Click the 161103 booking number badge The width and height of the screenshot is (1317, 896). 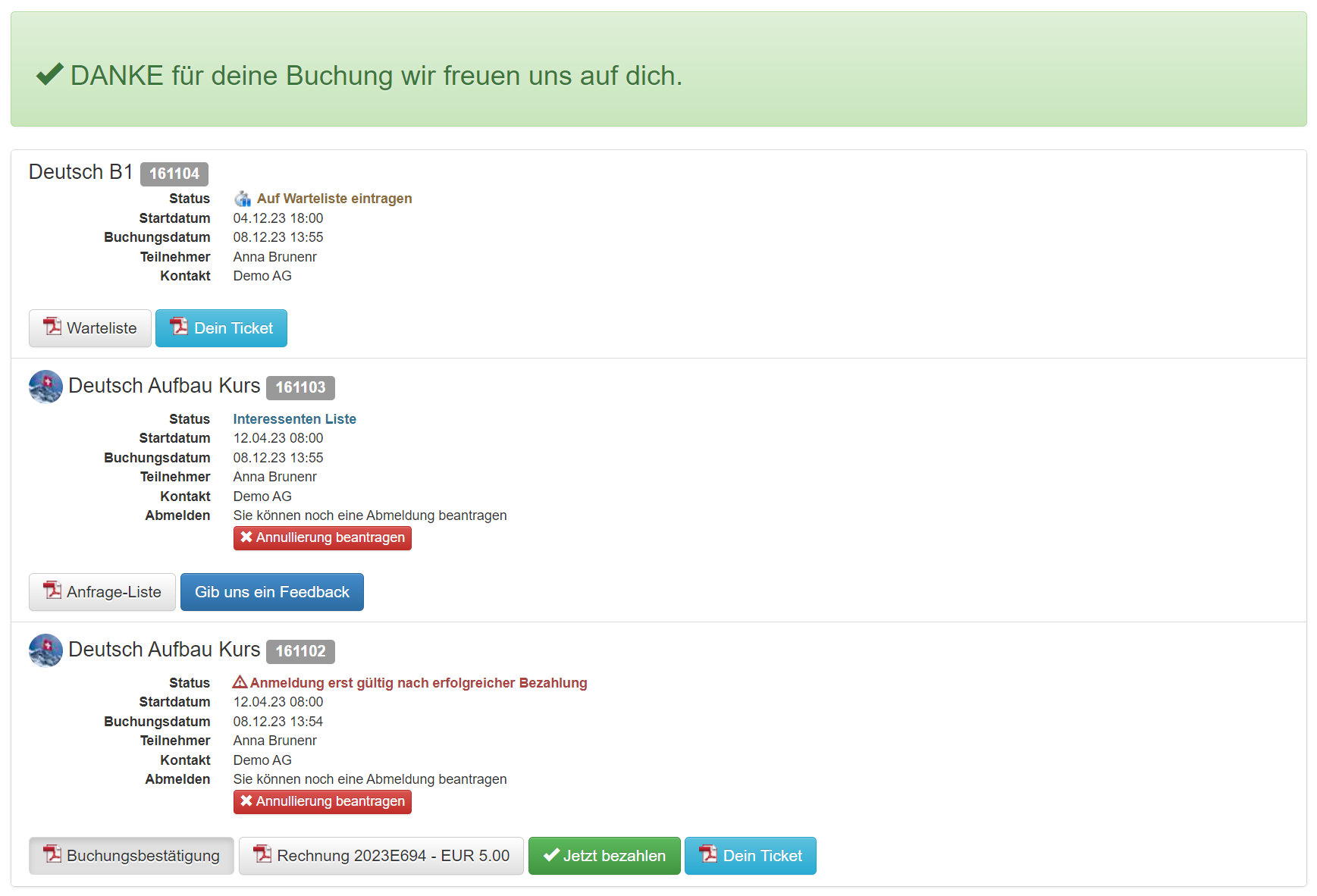tap(300, 387)
